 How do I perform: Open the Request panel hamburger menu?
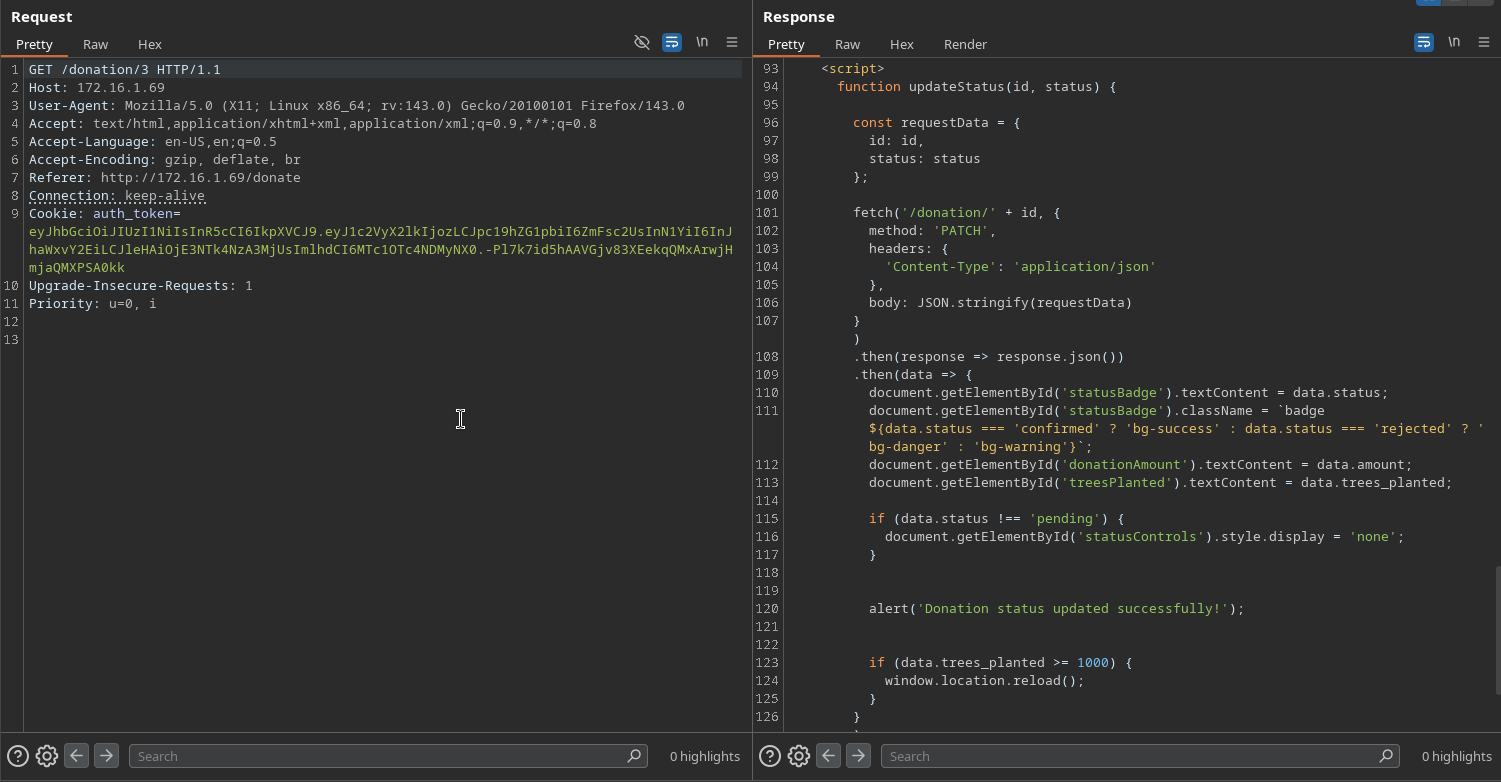pos(732,42)
